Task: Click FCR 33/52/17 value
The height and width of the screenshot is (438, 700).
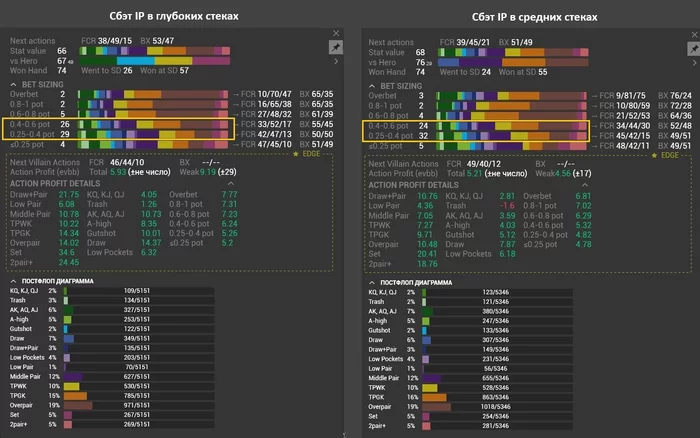Action: (x=266, y=124)
